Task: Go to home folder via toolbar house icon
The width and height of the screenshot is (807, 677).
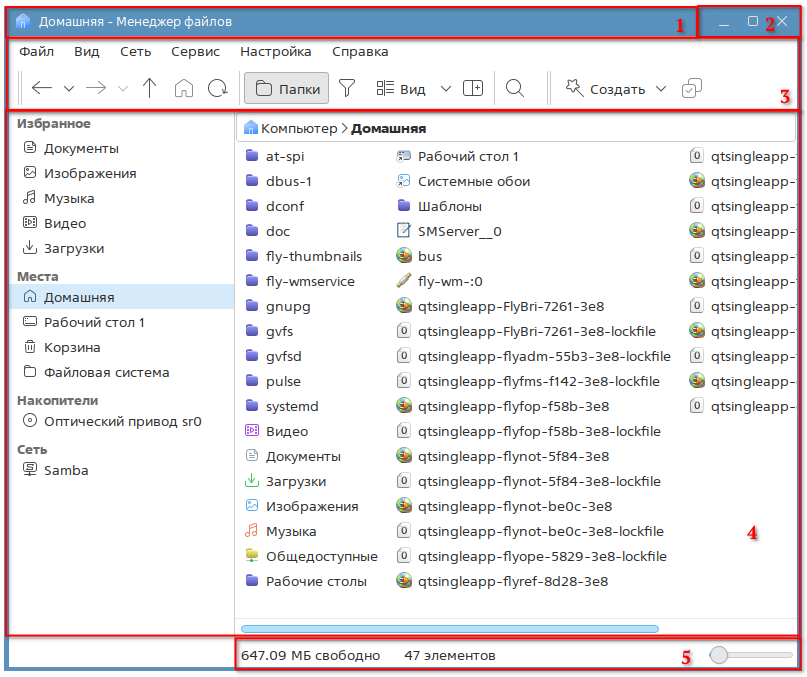Action: click(x=183, y=88)
